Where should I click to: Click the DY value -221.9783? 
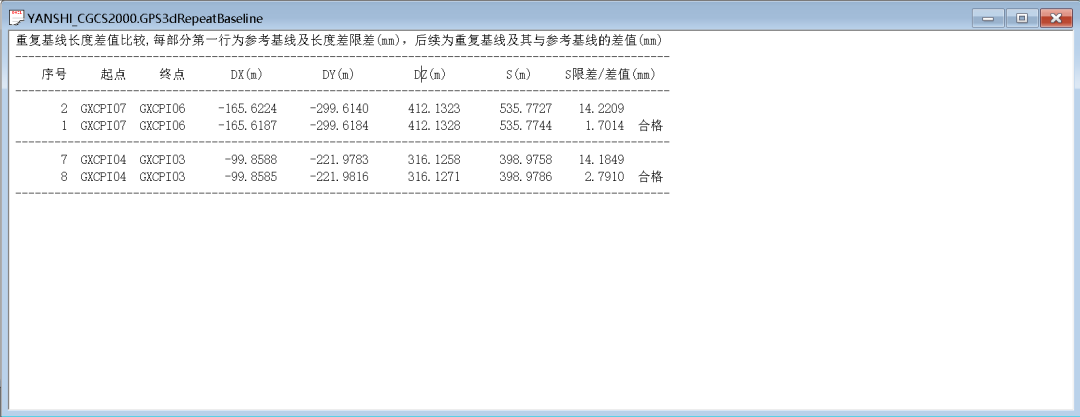(x=339, y=160)
